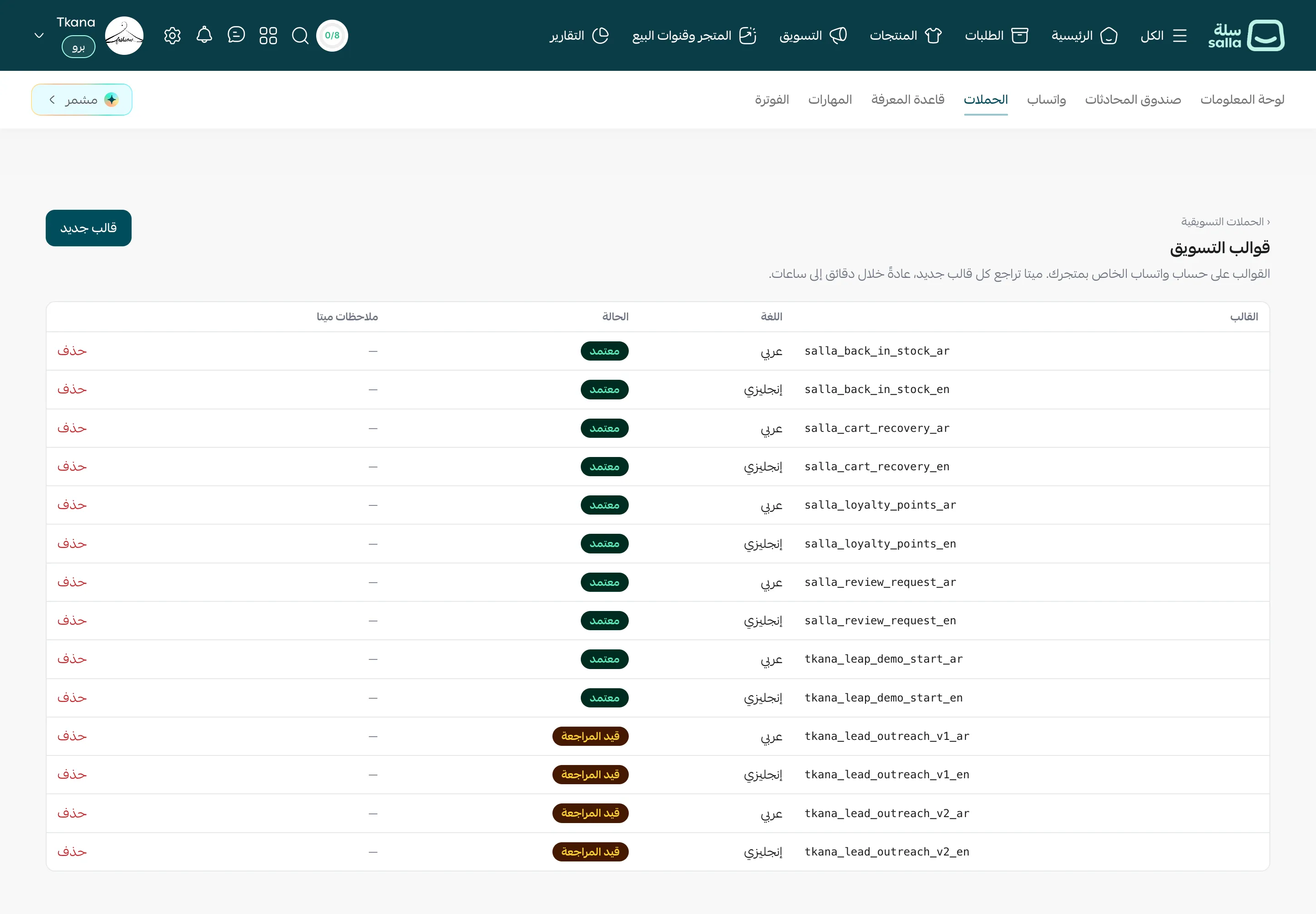This screenshot has height=914, width=1316.
Task: Click قيد المراجعة badge of tkana_lead_outreach_v1_en
Action: point(590,775)
